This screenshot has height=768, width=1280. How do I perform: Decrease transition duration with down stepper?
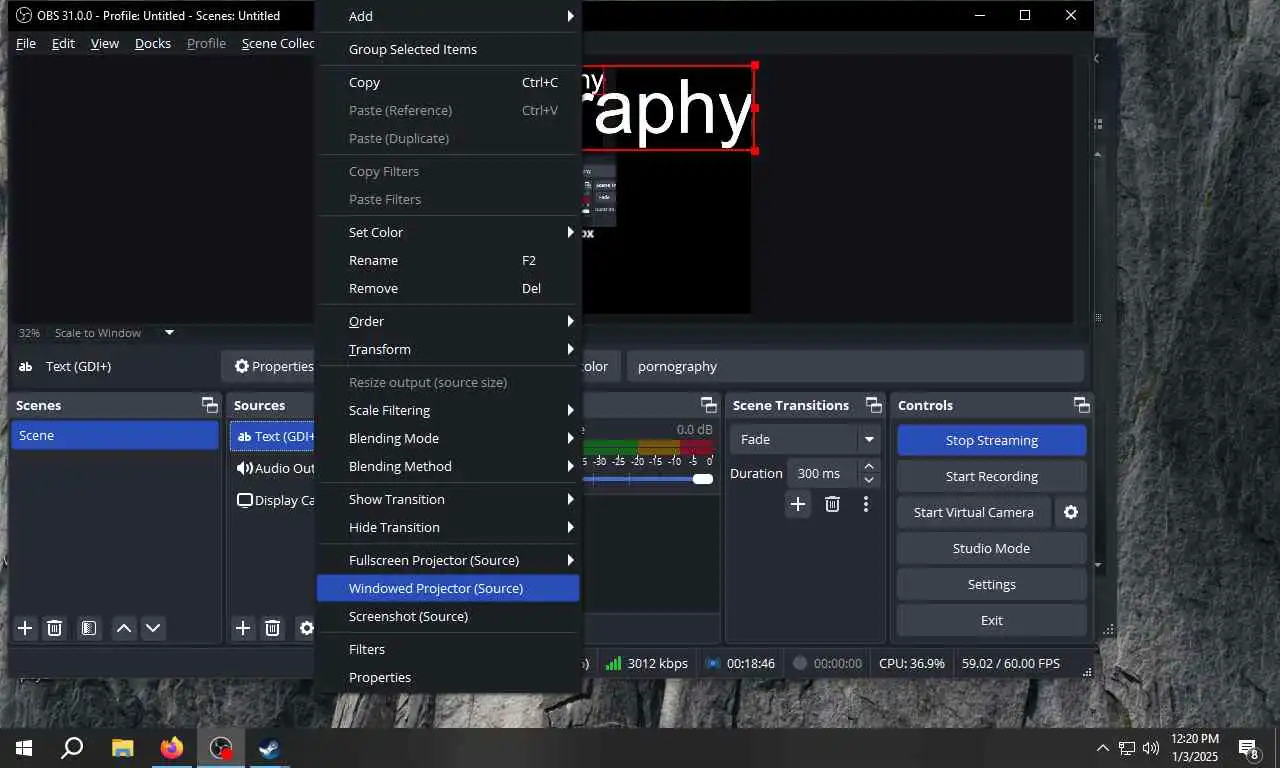coord(869,480)
